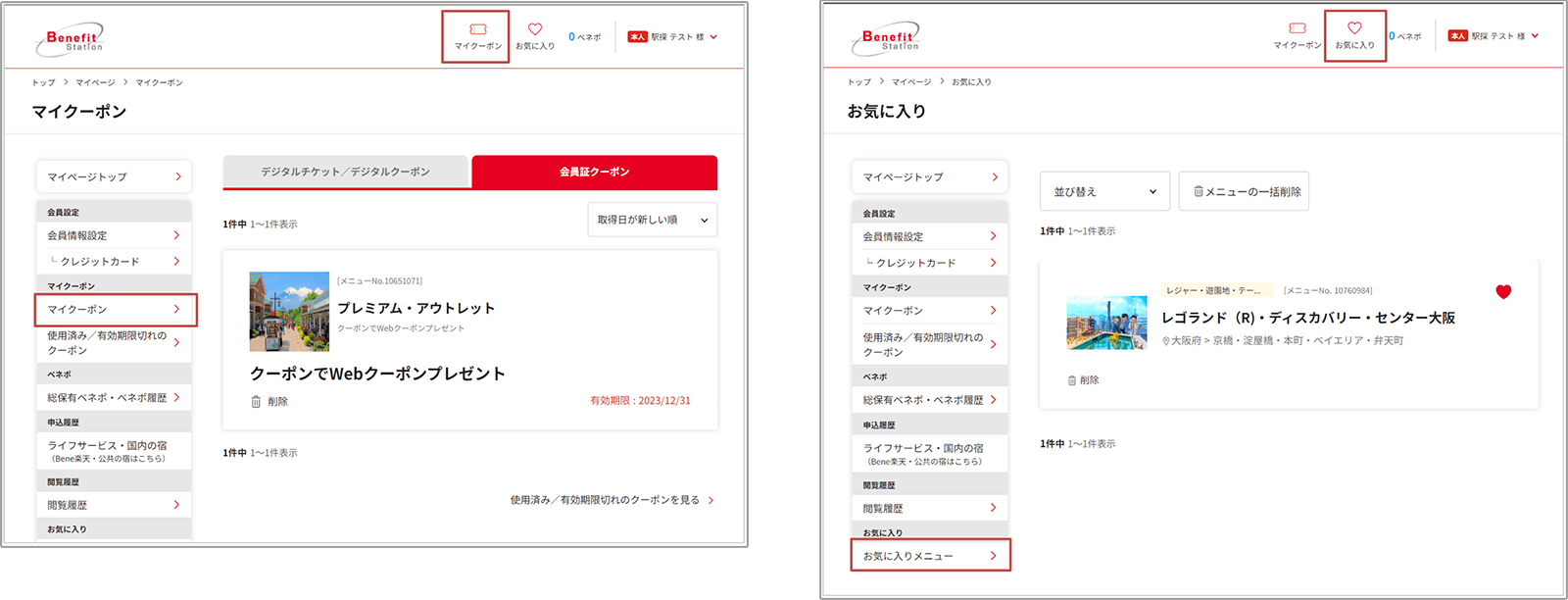1568x600 pixels.
Task: Click [メニューNo. 10760984] text on favorite card
Action: coord(1328,290)
